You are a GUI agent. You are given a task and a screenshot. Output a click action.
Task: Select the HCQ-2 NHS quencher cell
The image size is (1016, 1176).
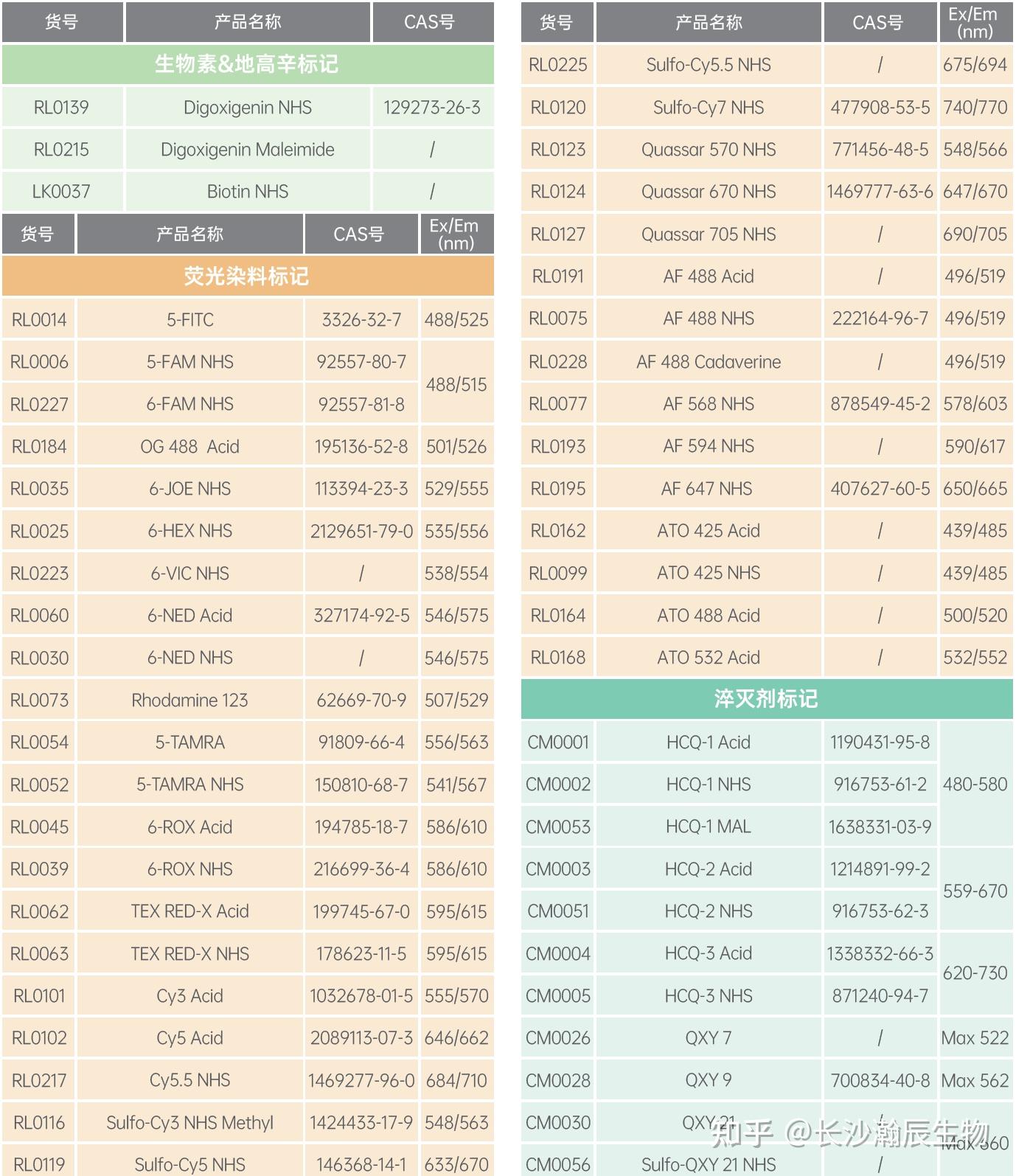pos(709,911)
